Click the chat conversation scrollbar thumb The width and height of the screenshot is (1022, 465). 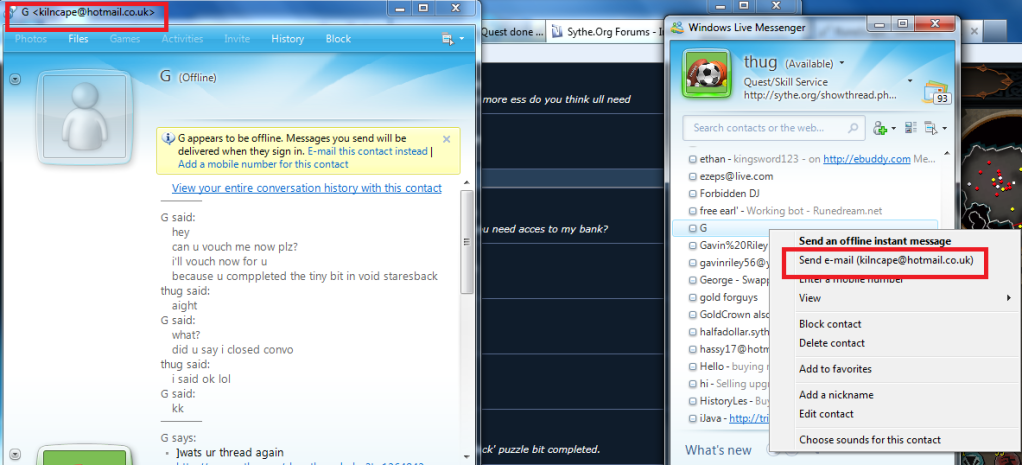pyautogui.click(x=466, y=243)
